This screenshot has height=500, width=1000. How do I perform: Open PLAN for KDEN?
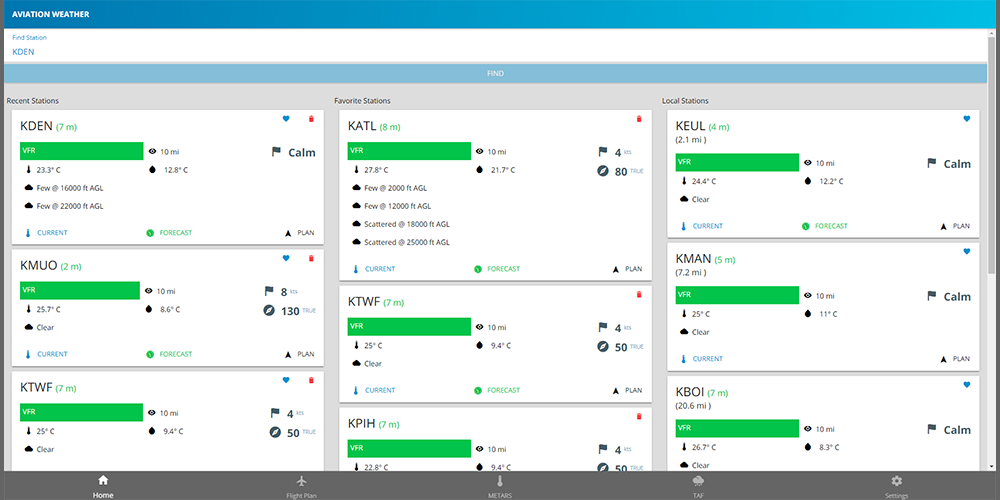[300, 233]
